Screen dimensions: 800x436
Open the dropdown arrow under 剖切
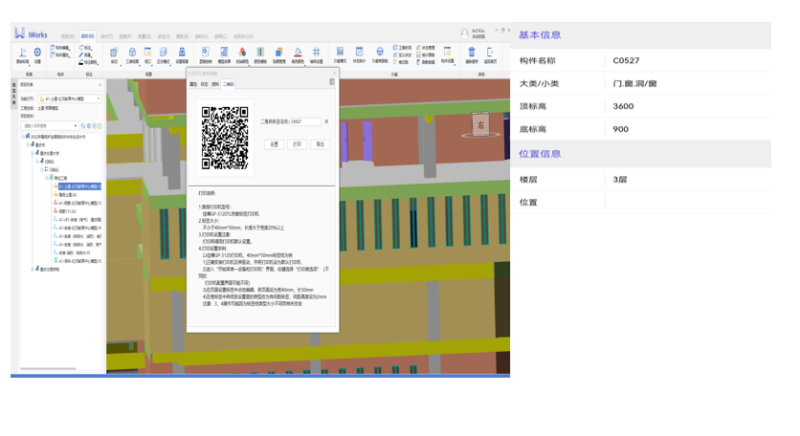tap(119, 64)
